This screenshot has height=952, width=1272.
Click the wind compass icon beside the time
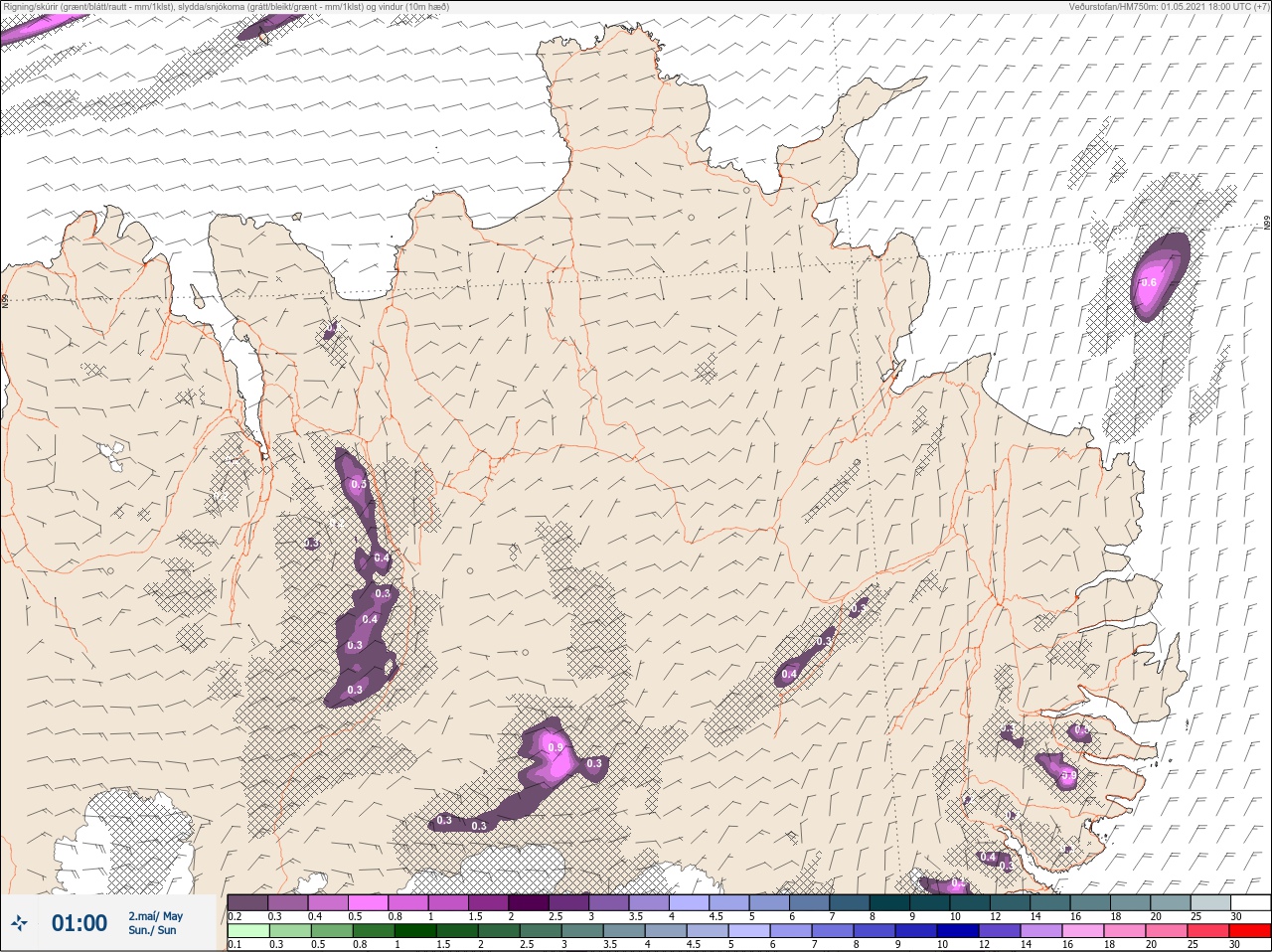20,924
